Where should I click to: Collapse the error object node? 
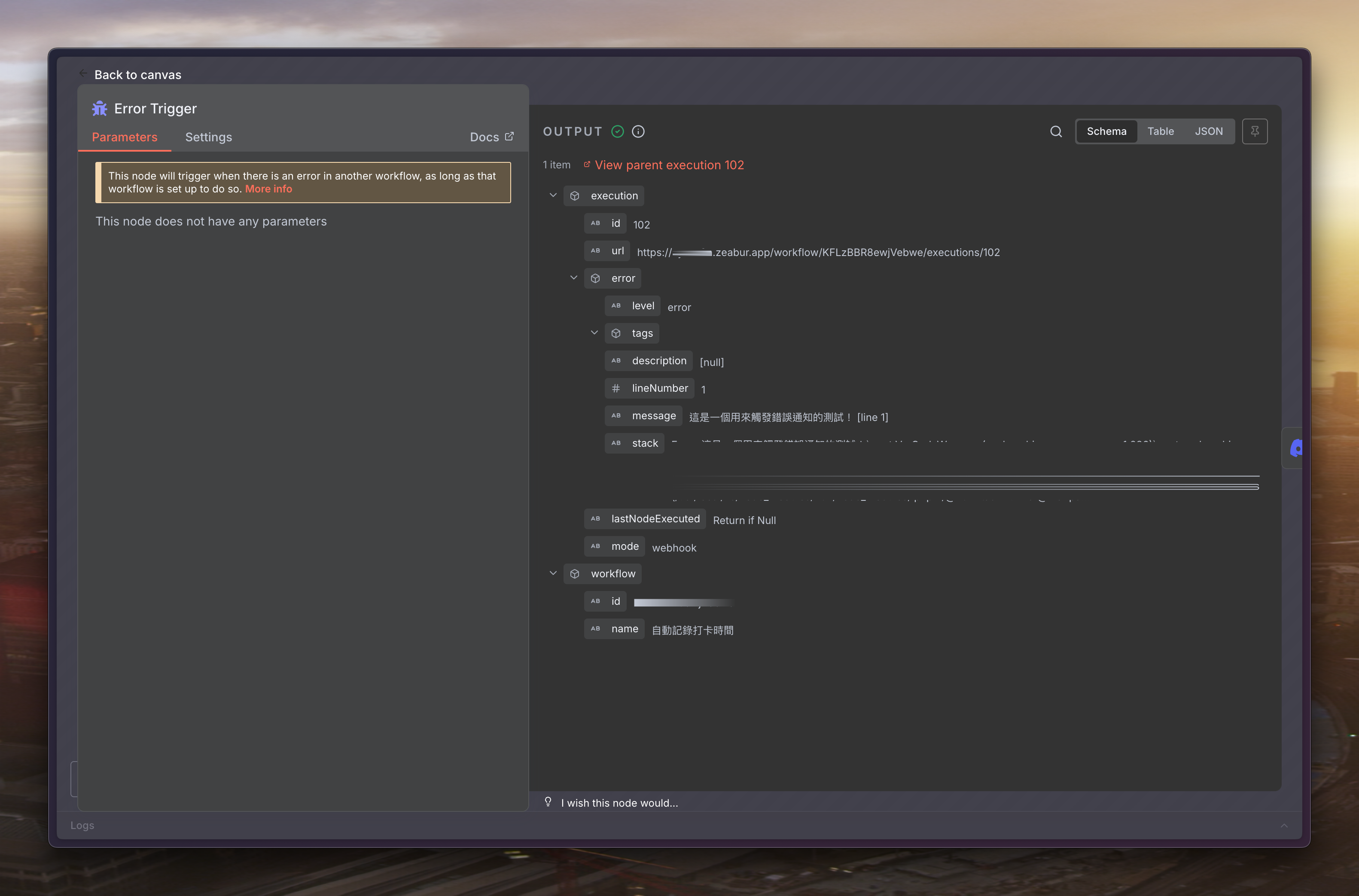tap(573, 278)
